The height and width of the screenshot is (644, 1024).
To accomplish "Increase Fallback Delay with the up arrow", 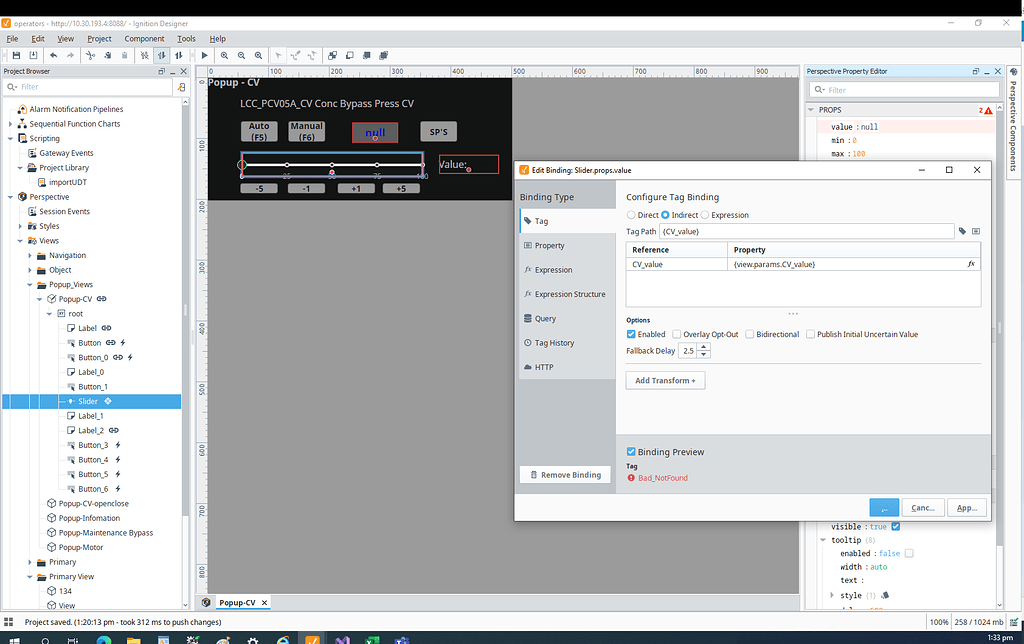I will 703,347.
